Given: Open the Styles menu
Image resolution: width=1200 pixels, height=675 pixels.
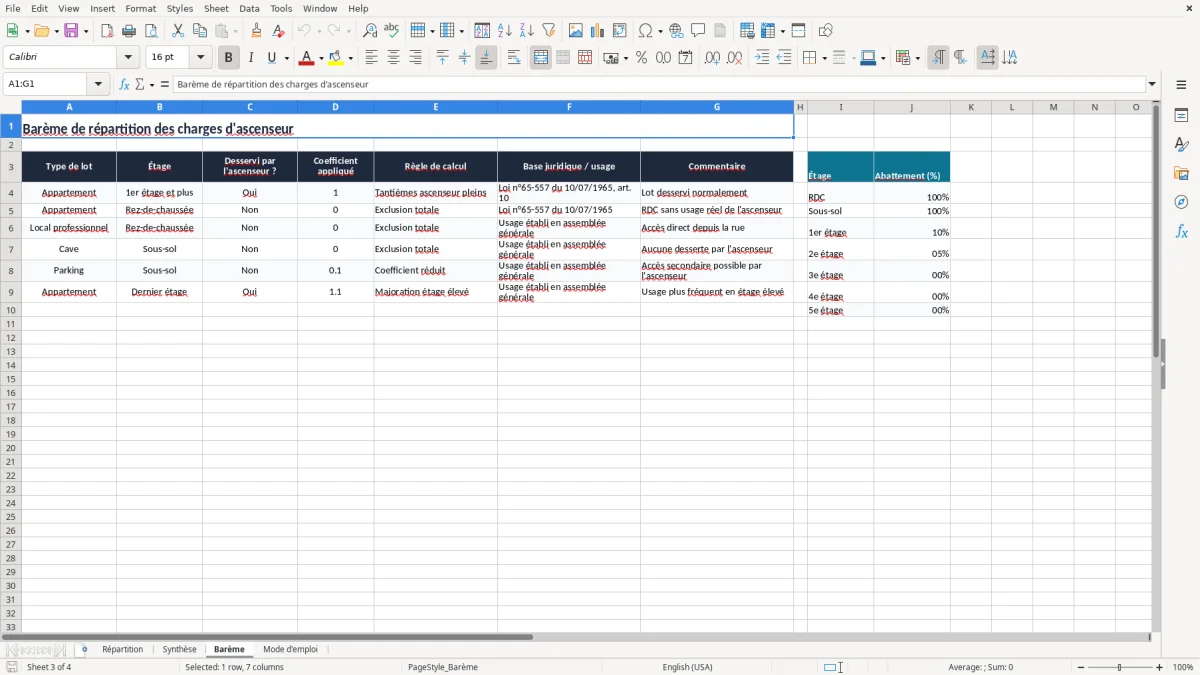Looking at the screenshot, I should [180, 8].
